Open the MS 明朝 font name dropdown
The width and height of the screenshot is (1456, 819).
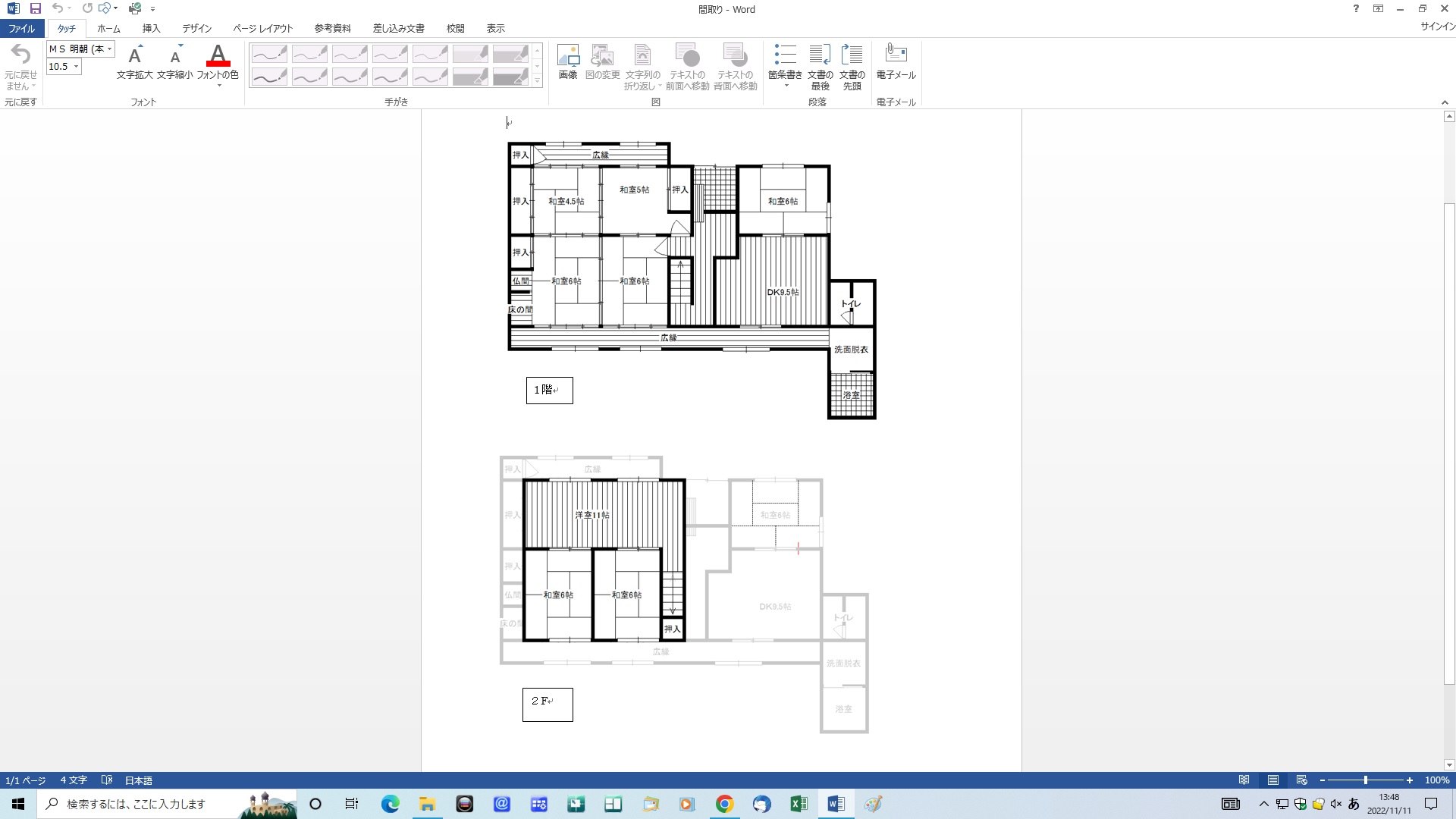(x=110, y=49)
